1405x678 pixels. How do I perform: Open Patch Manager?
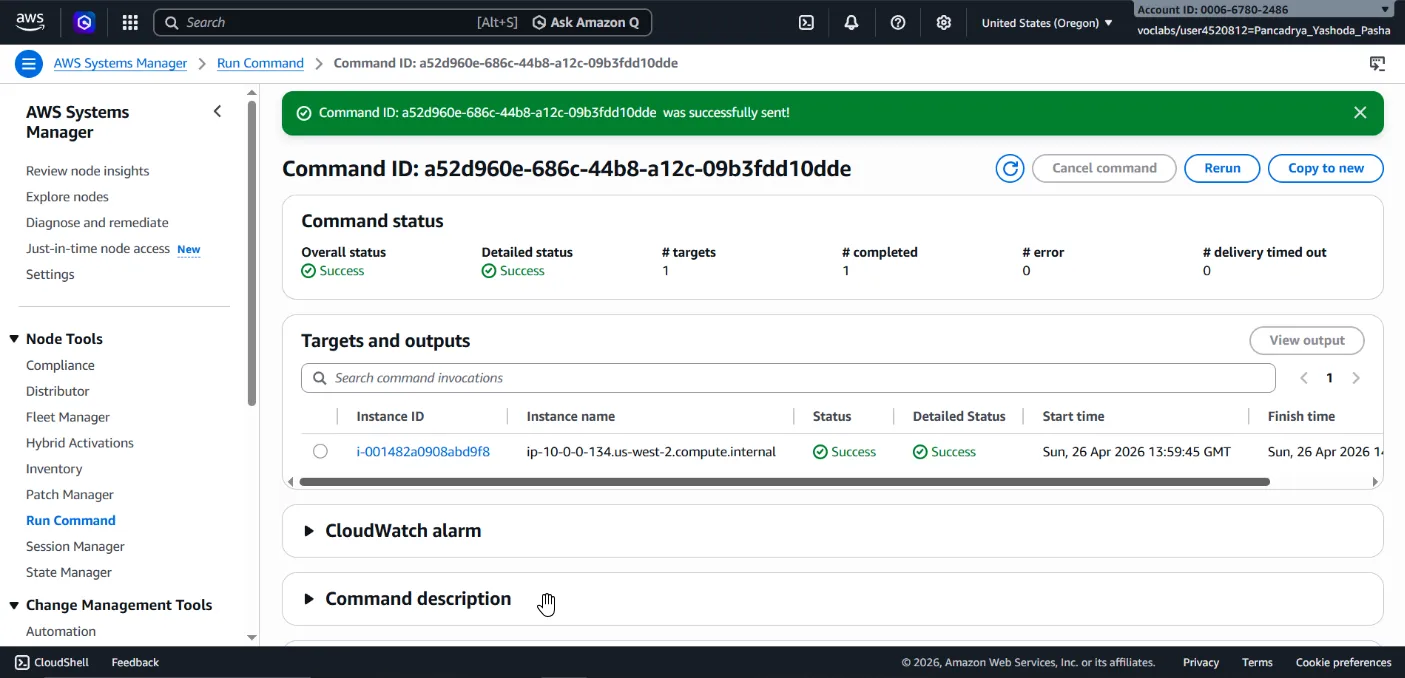coord(70,495)
